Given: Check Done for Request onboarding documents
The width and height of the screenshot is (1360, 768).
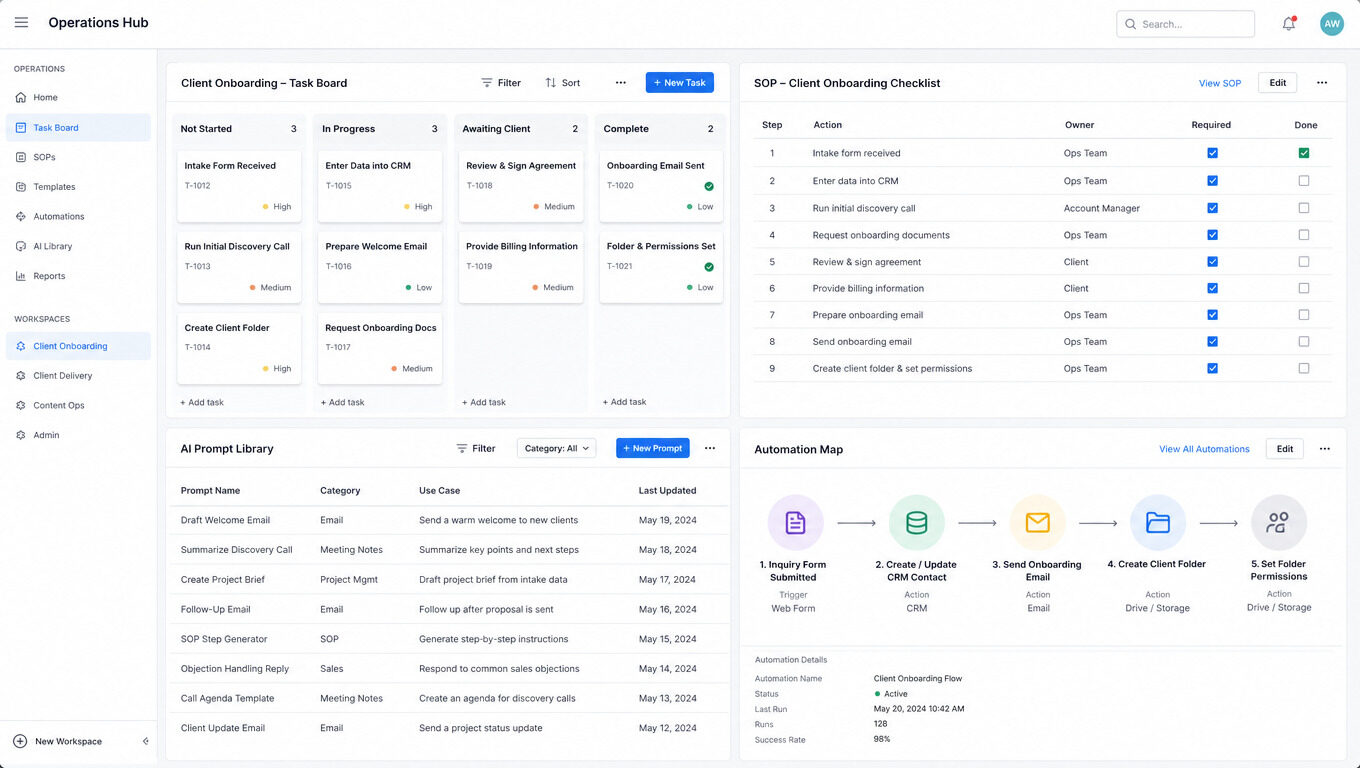Looking at the screenshot, I should pos(1304,235).
